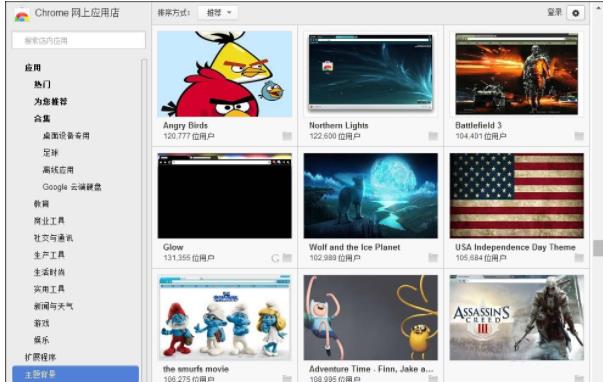Select the 游戏 games category

(x=42, y=323)
